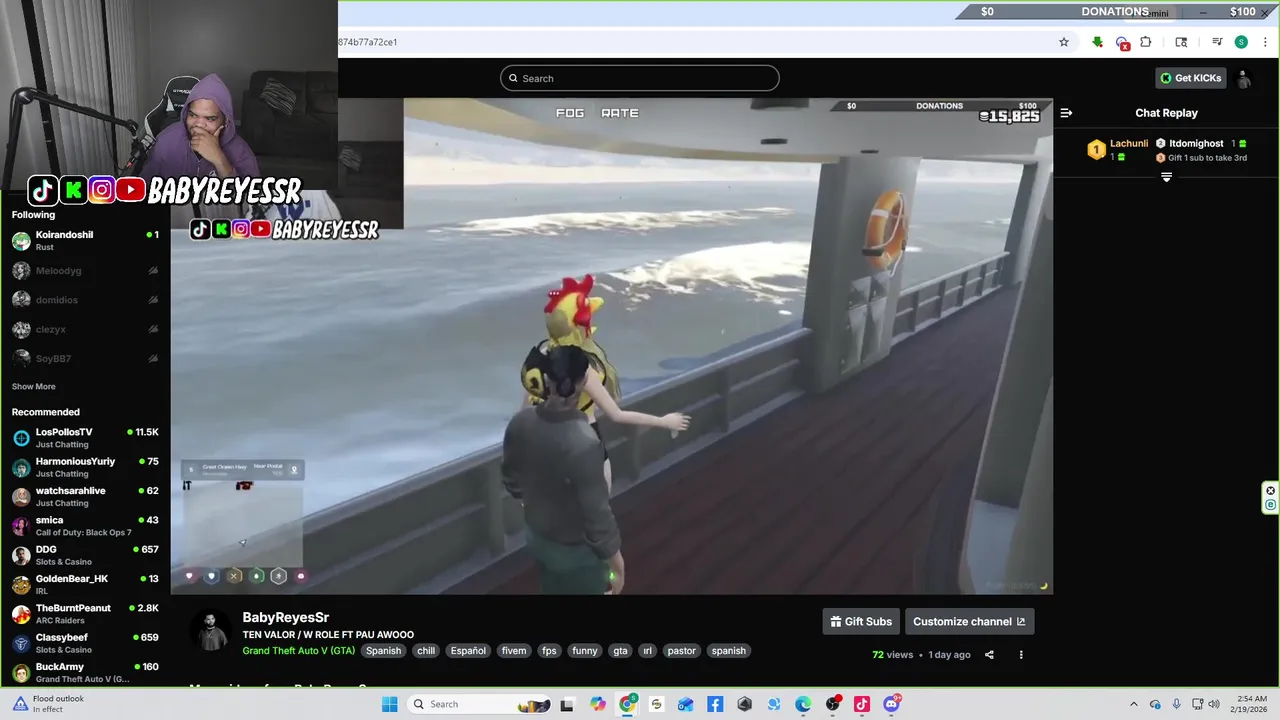
Task: Click the Gift Subs button
Action: (861, 621)
